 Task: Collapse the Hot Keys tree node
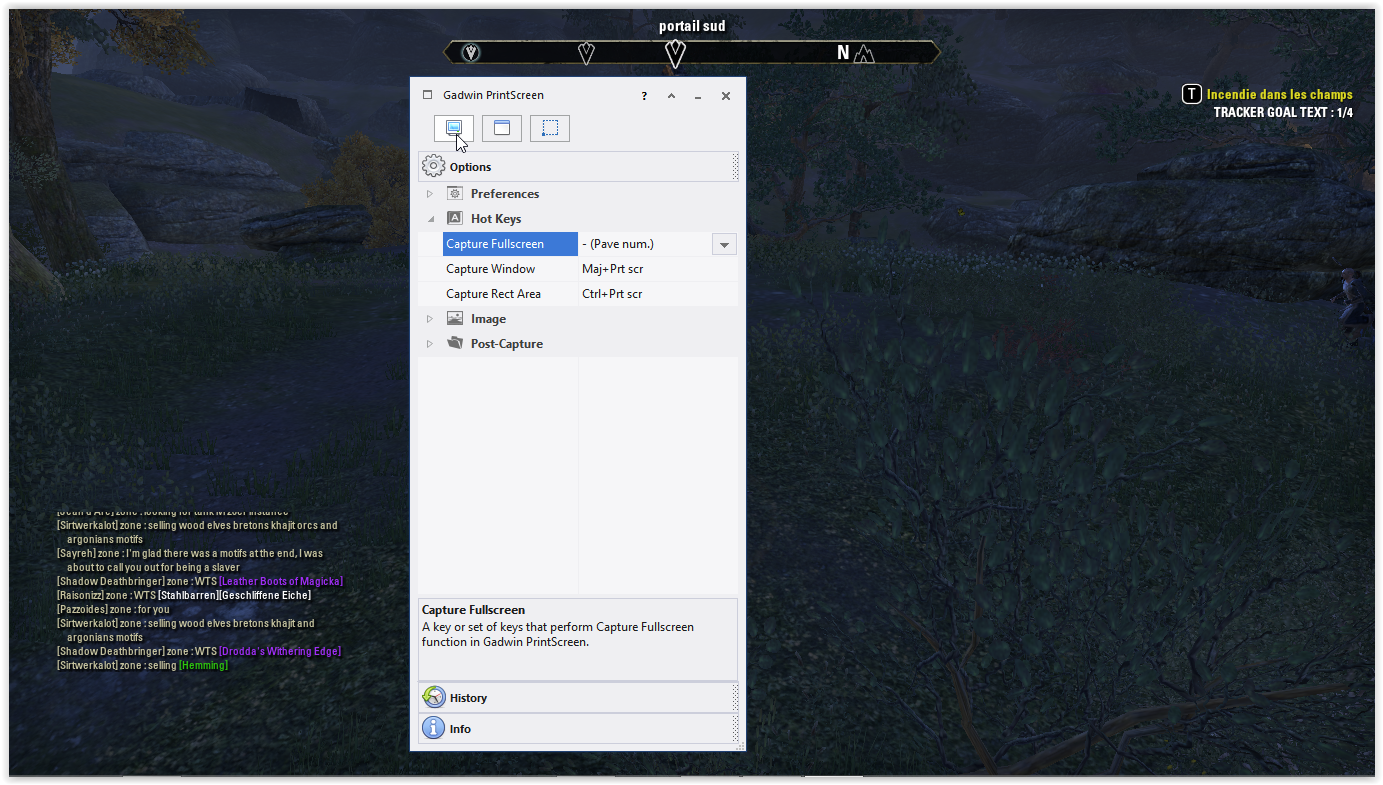pos(430,219)
